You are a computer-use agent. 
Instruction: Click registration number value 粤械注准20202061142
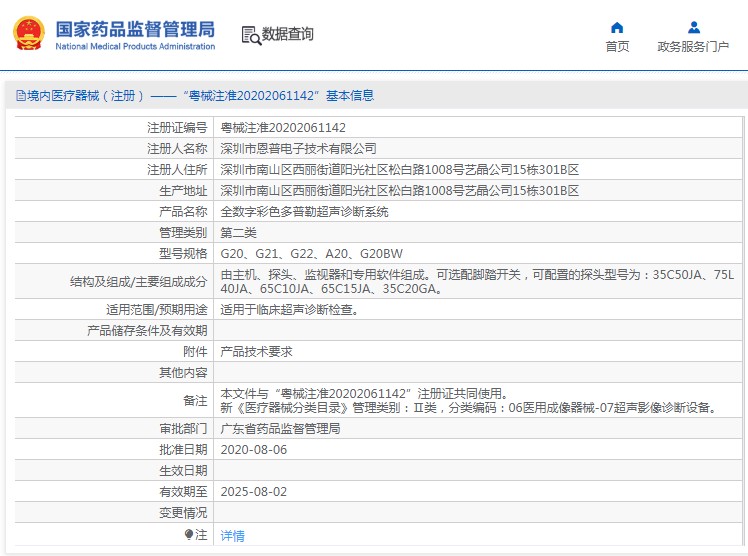(x=283, y=127)
